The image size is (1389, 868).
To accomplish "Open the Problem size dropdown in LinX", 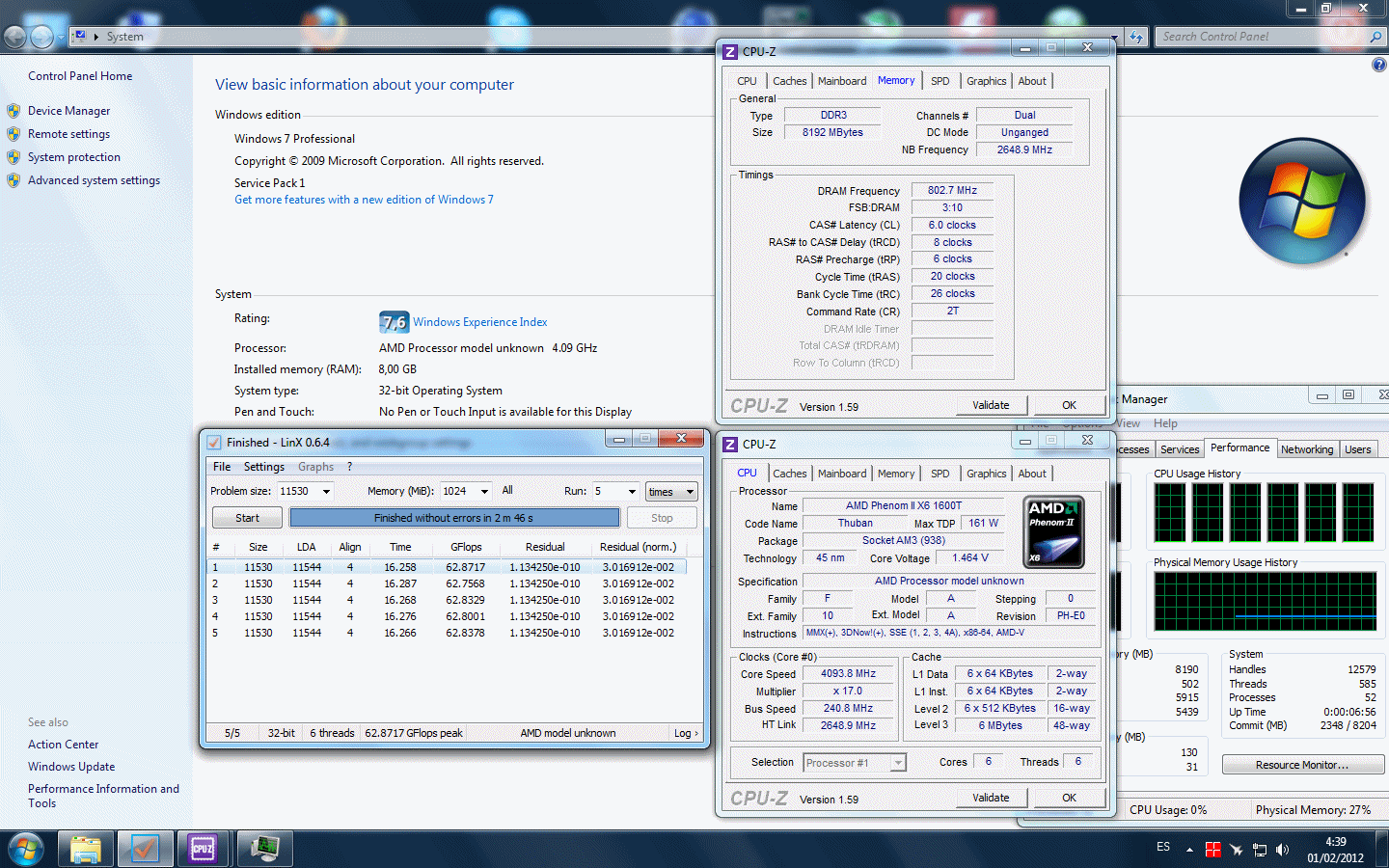I will (326, 492).
